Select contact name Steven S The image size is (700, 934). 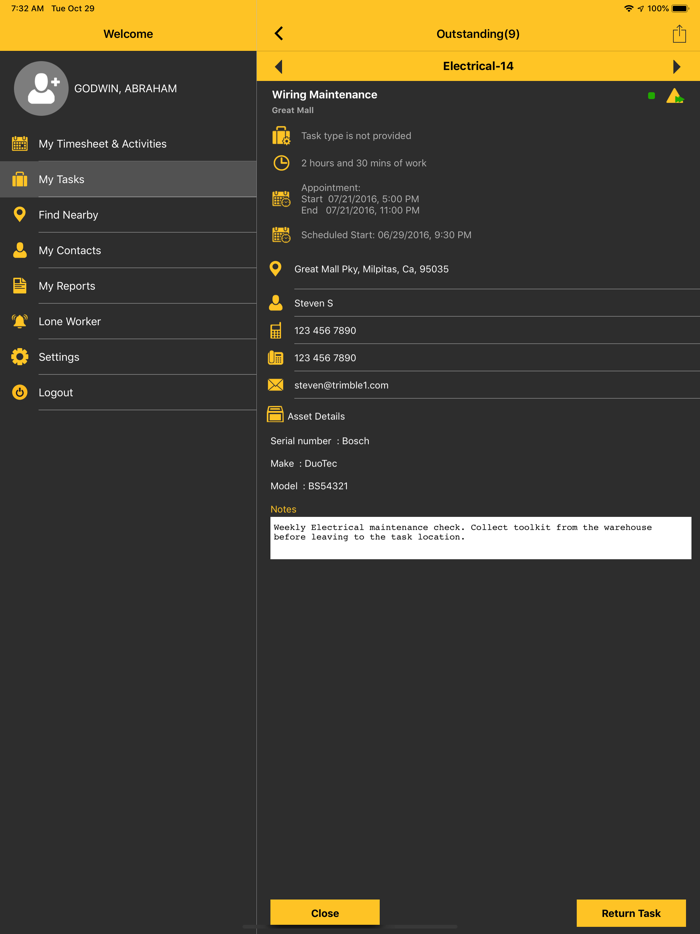click(313, 303)
